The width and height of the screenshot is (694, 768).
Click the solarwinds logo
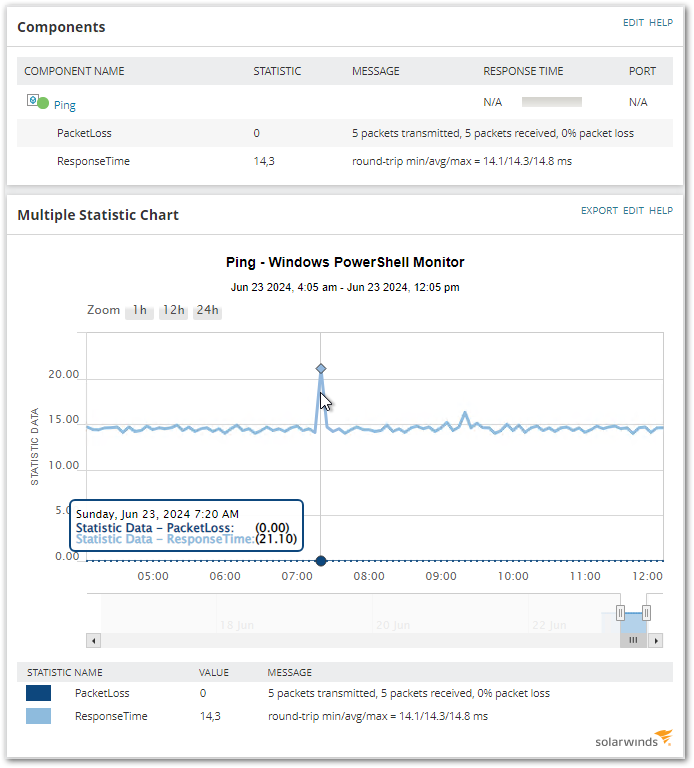coord(634,739)
